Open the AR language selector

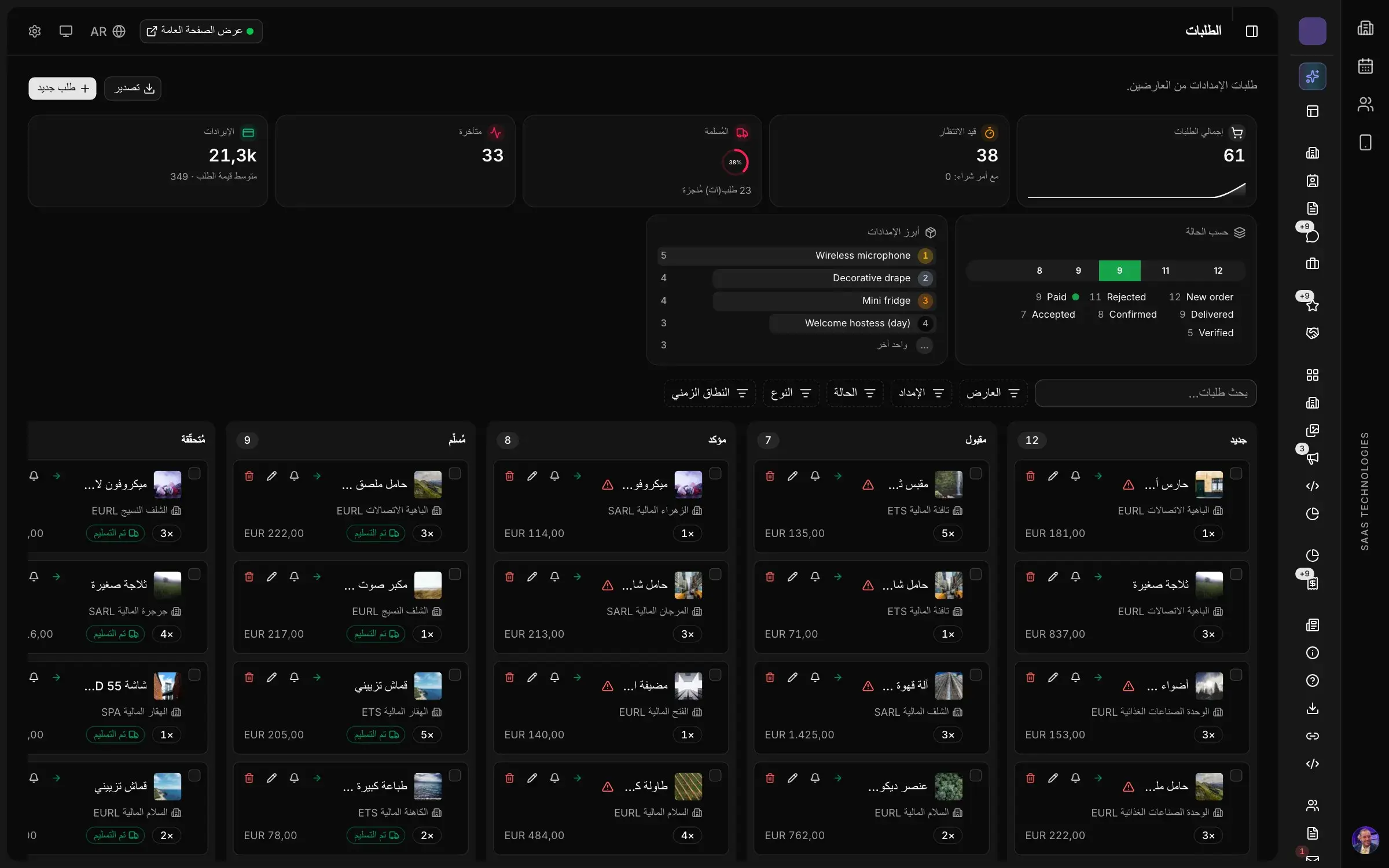coord(108,31)
